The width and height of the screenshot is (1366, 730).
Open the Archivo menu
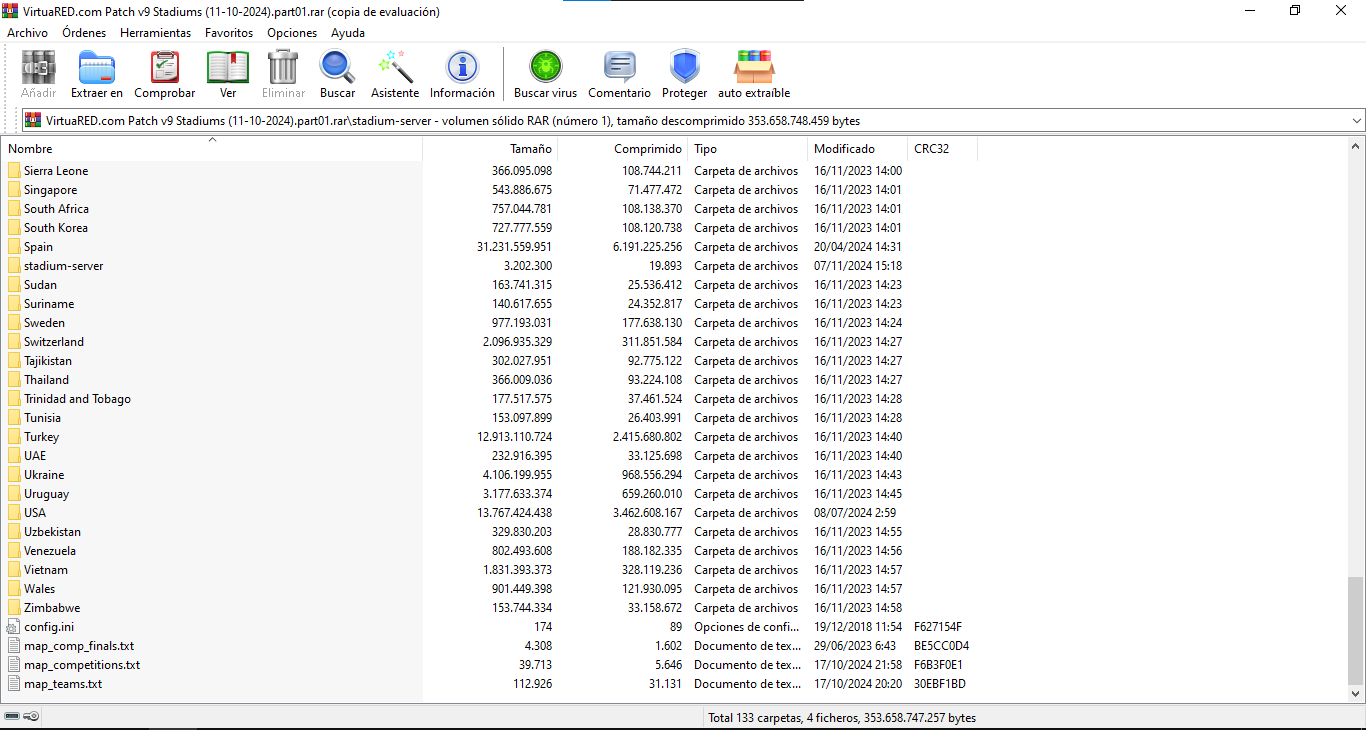[27, 33]
